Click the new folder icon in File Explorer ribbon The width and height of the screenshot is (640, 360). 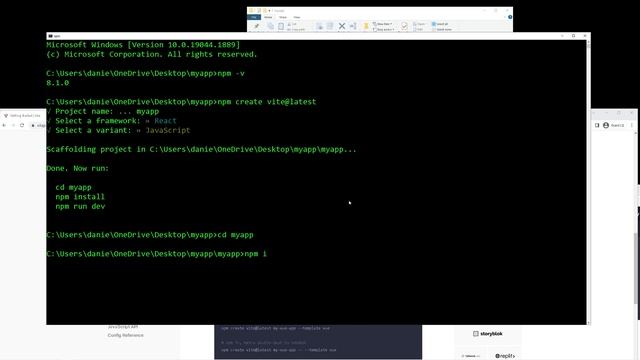[x=366, y=26]
